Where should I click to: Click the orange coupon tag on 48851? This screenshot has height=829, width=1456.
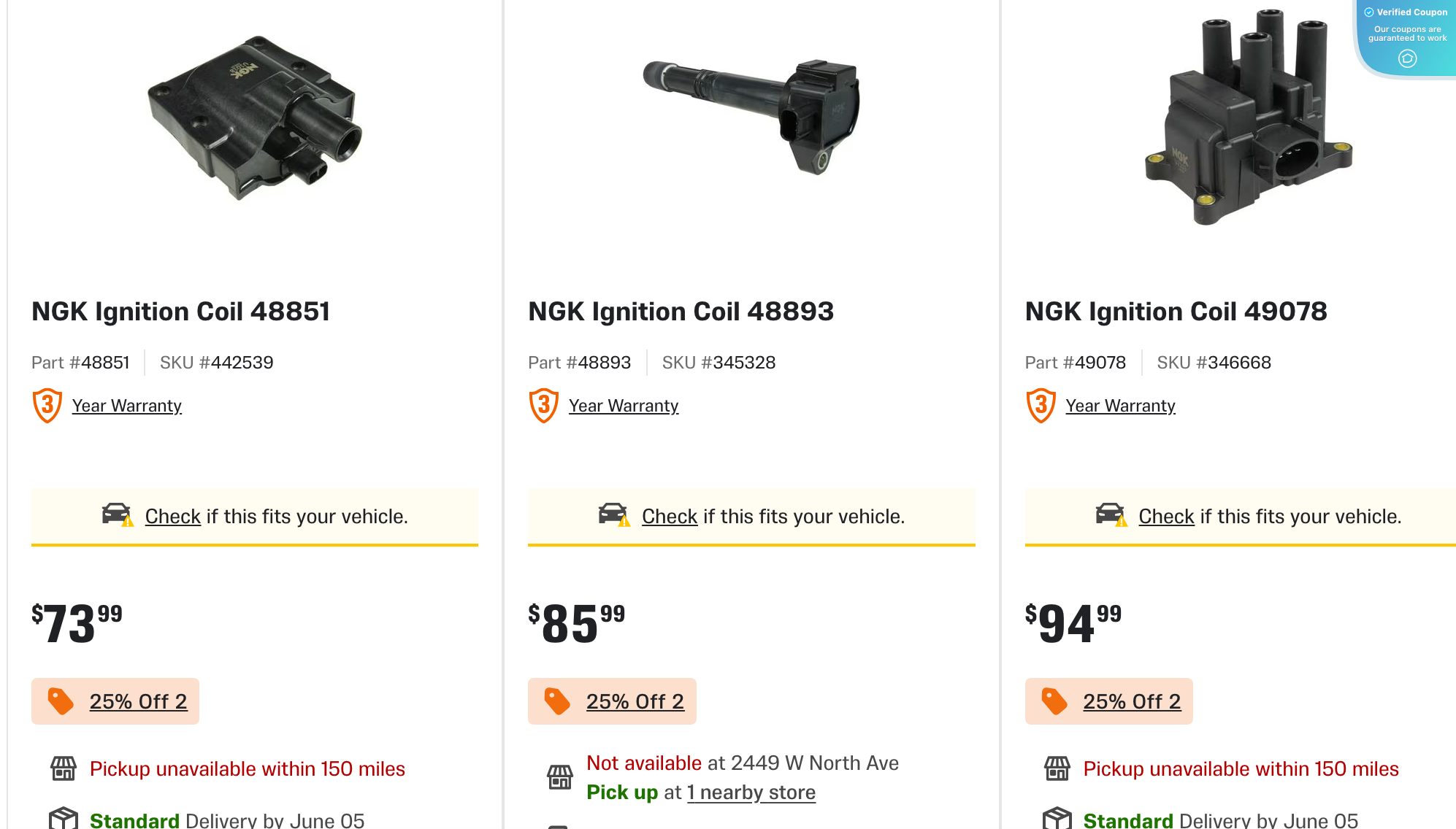click(61, 701)
